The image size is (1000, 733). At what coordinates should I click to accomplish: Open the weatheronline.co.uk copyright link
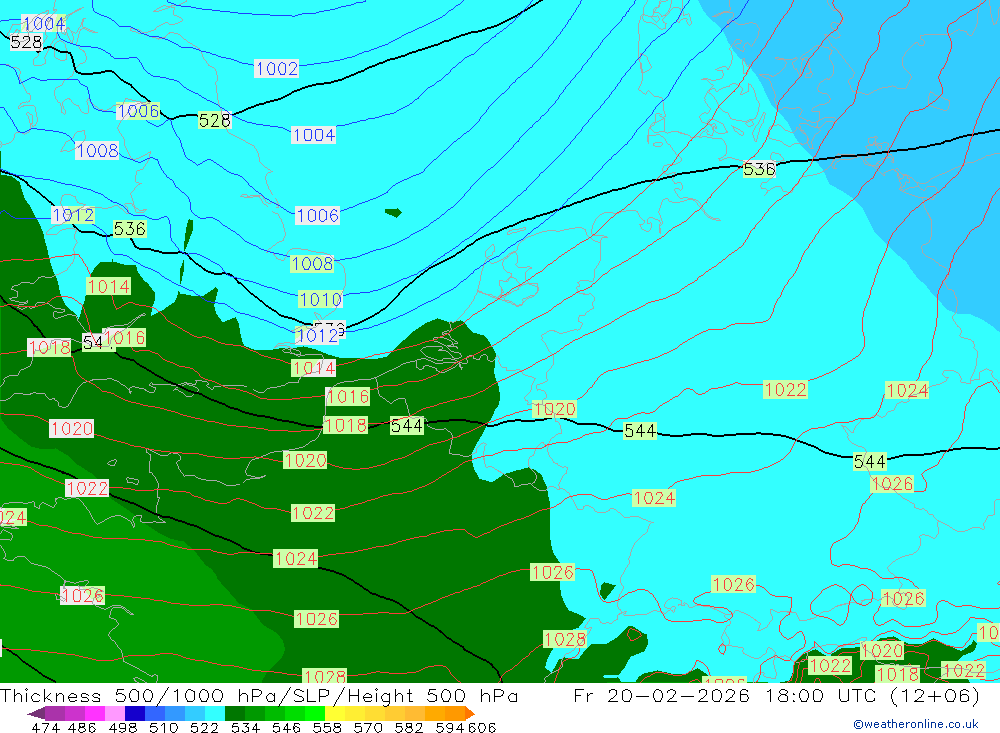pyautogui.click(x=916, y=724)
